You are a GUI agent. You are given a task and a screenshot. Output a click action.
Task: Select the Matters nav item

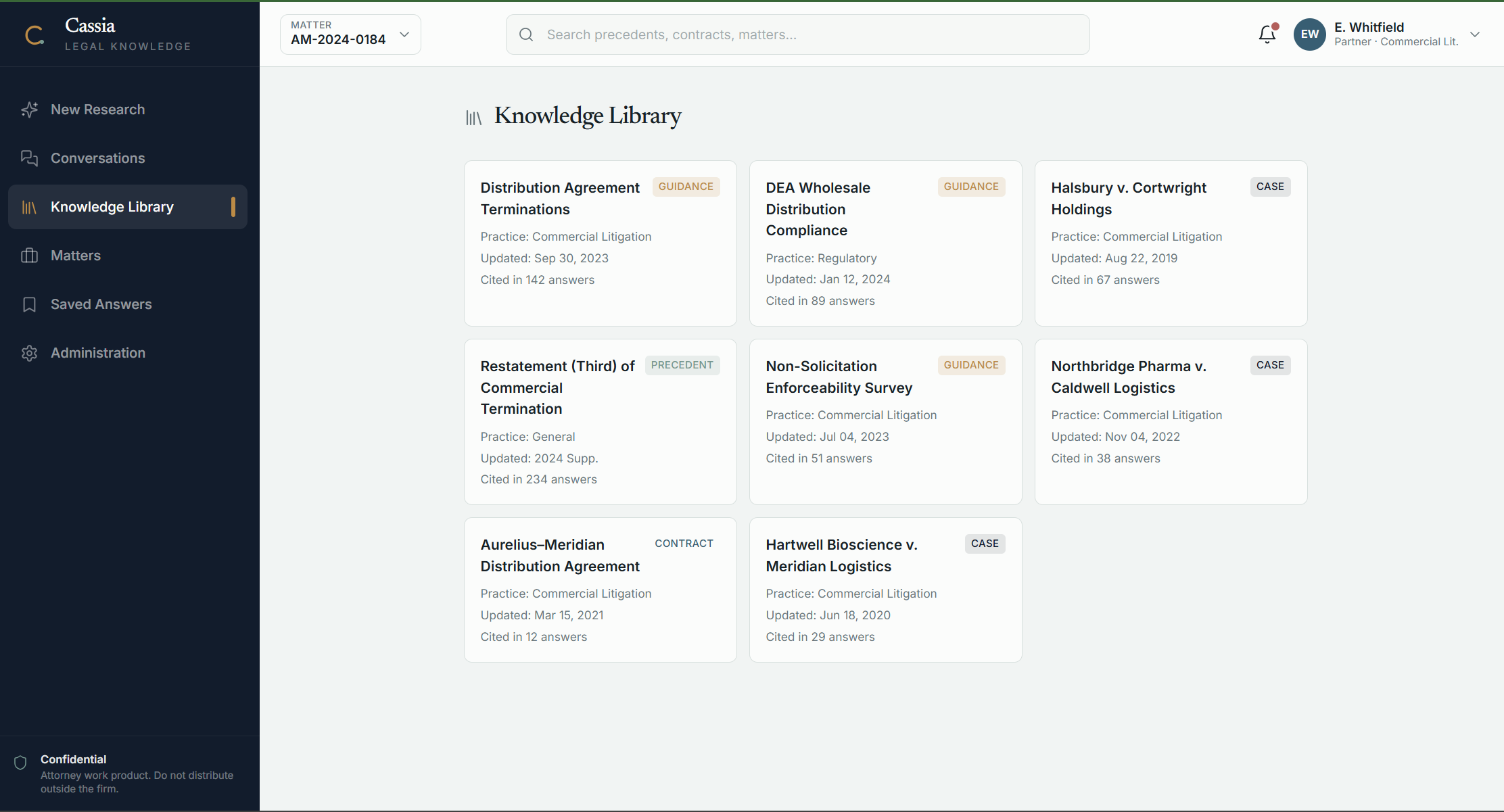tap(128, 256)
